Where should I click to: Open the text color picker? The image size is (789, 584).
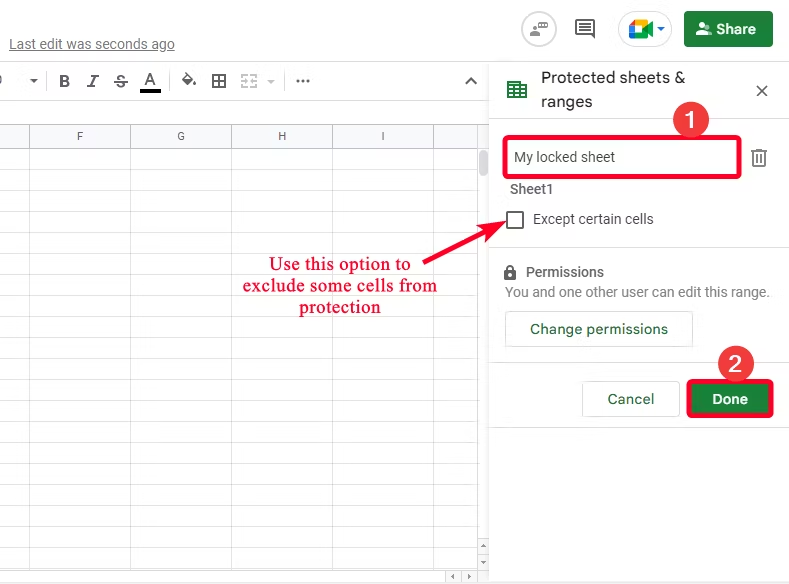pos(150,81)
